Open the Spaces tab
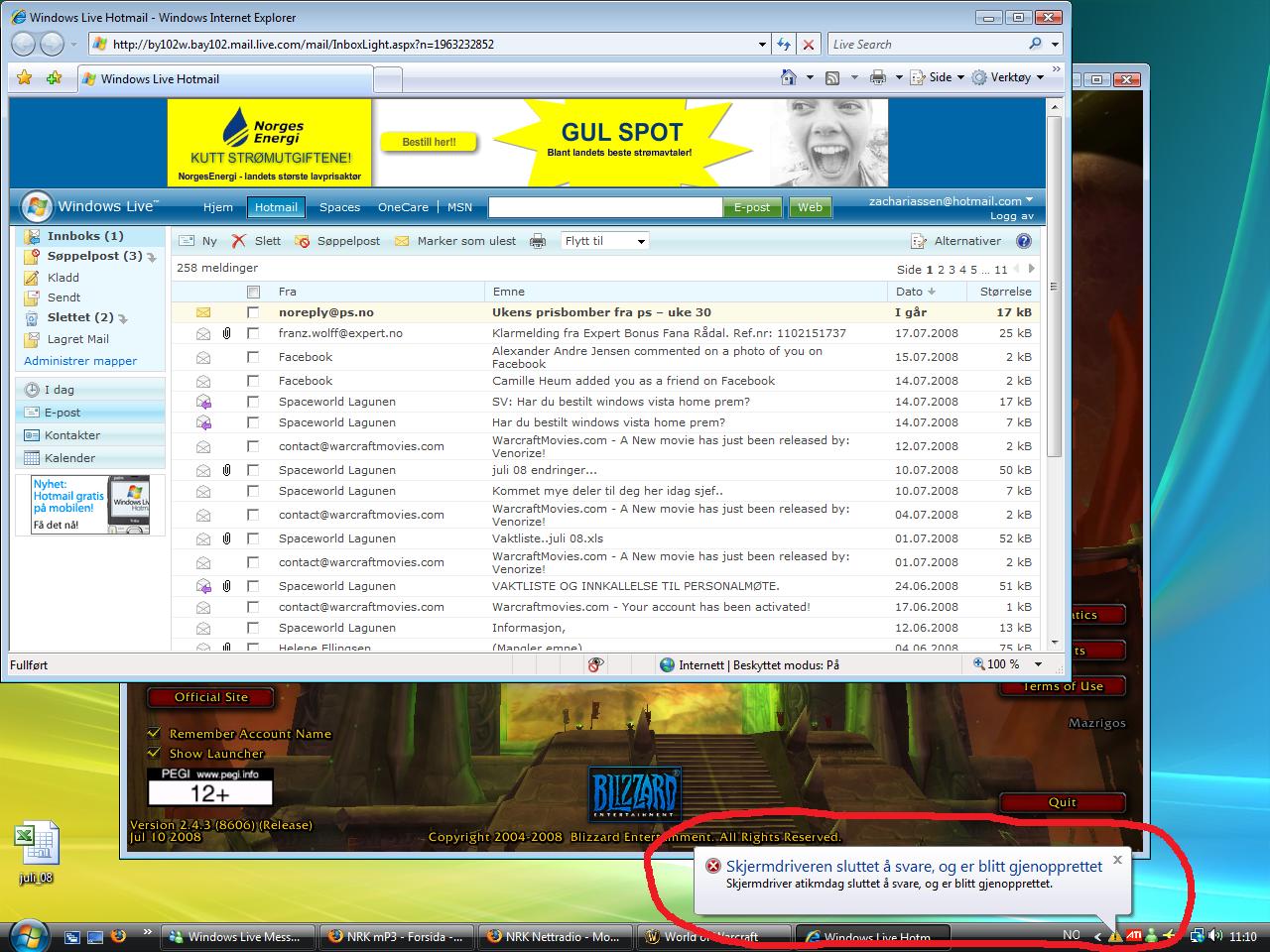The height and width of the screenshot is (952, 1270). pos(339,207)
